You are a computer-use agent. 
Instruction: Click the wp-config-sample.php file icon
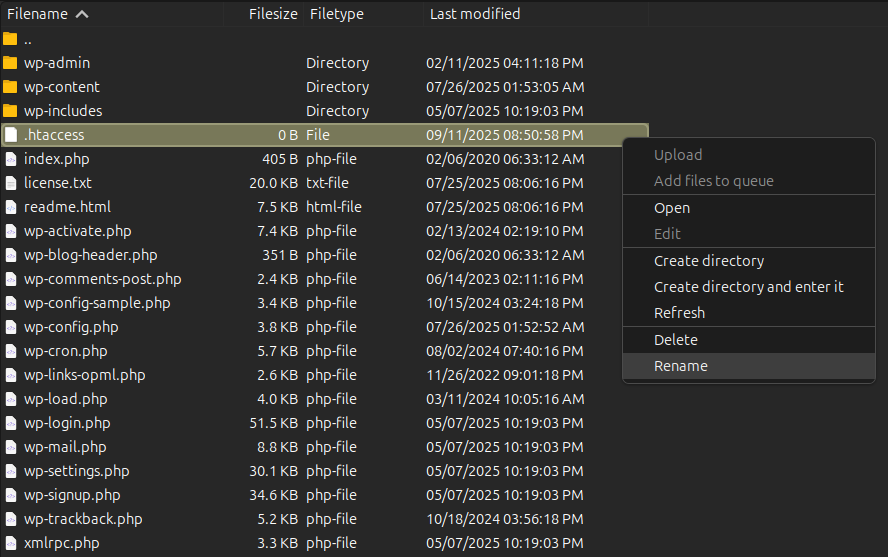pos(11,303)
